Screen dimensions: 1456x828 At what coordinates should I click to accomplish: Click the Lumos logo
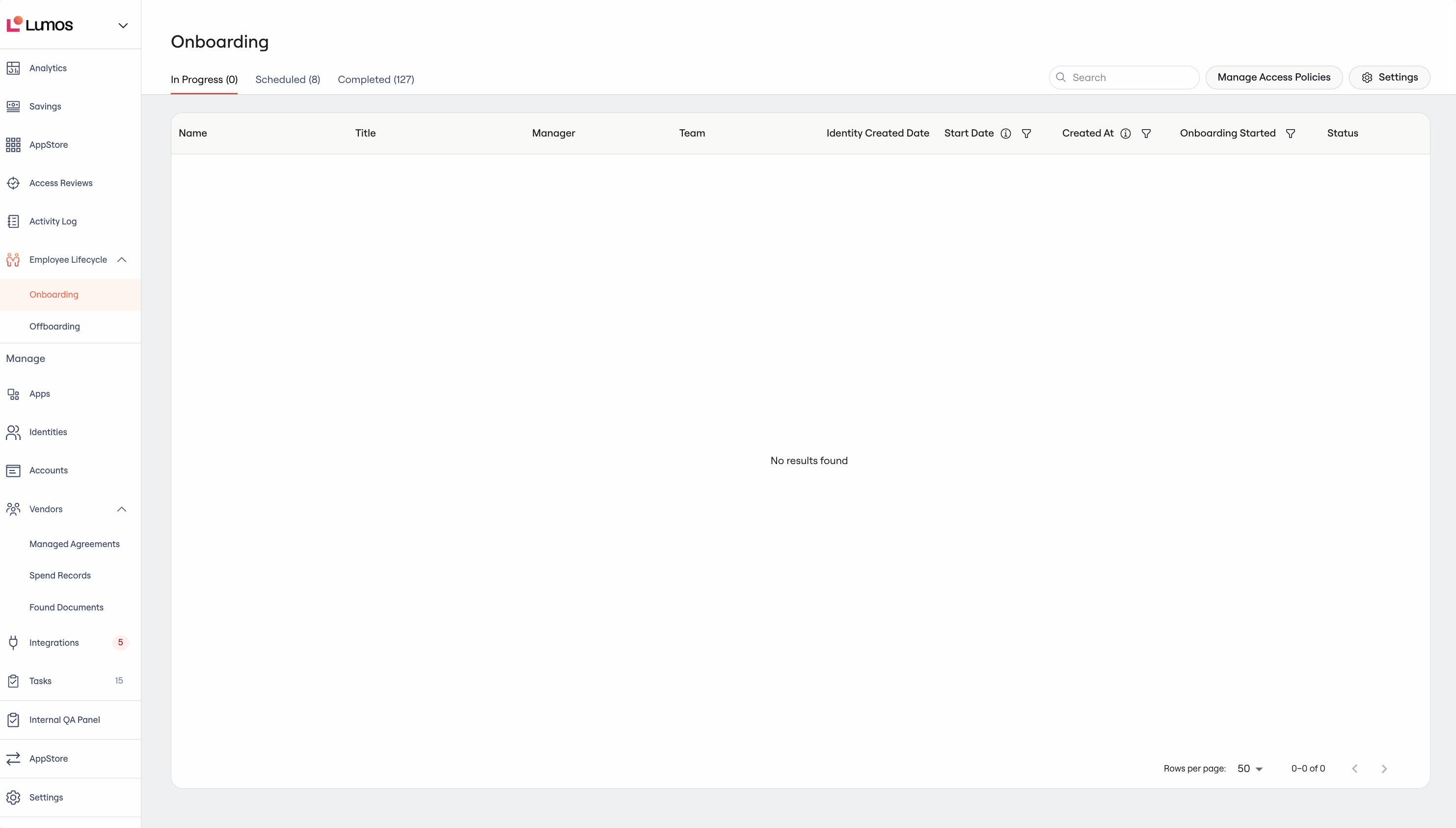point(40,25)
